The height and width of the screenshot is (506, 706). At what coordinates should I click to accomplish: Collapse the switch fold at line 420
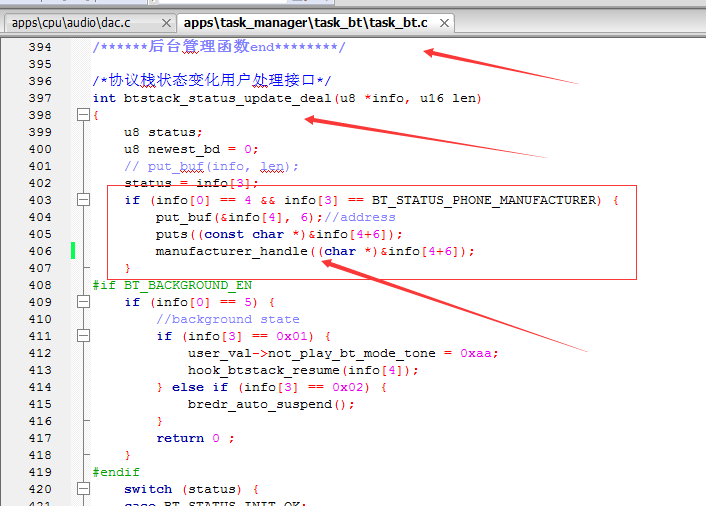[83, 488]
